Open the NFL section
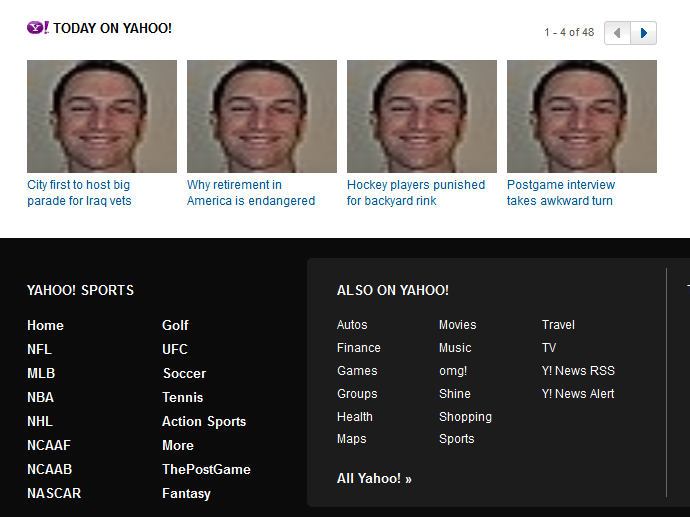 (x=39, y=349)
